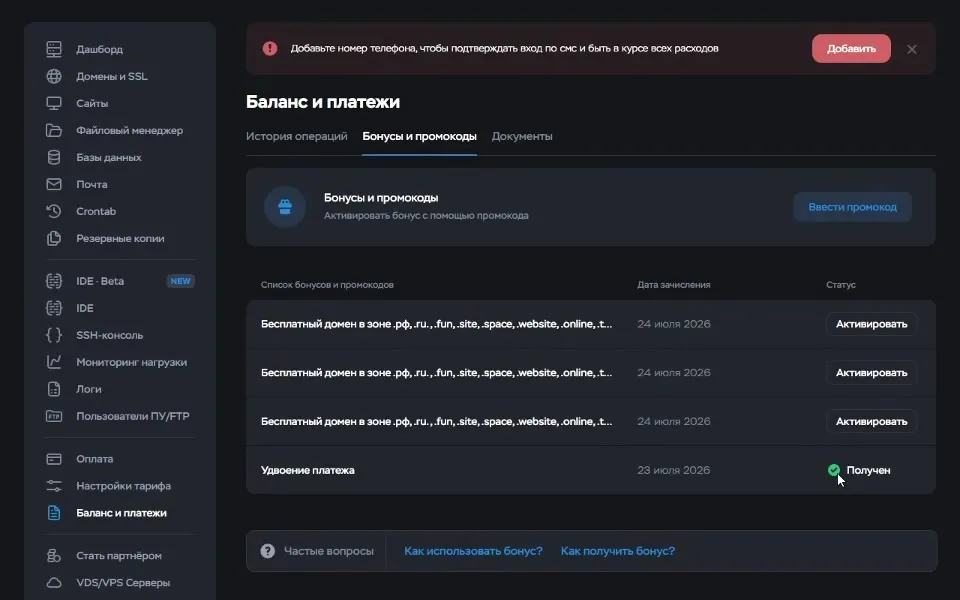Click the card icon beside Оплата
This screenshot has width=960, height=600.
54,459
